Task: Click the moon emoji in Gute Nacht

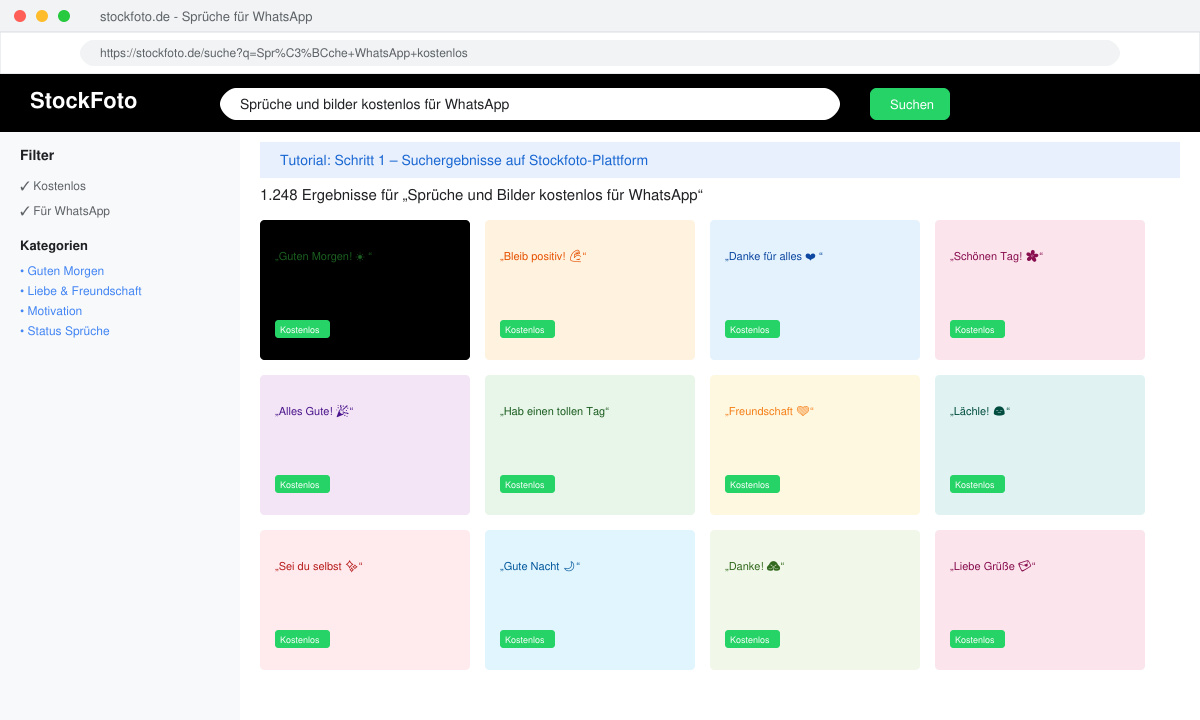Action: click(x=569, y=566)
